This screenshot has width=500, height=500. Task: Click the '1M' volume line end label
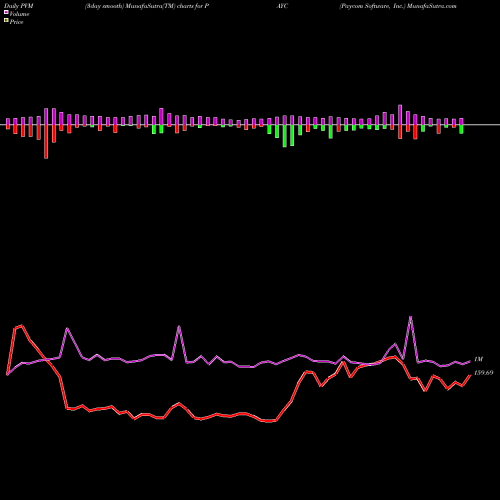coord(478,359)
